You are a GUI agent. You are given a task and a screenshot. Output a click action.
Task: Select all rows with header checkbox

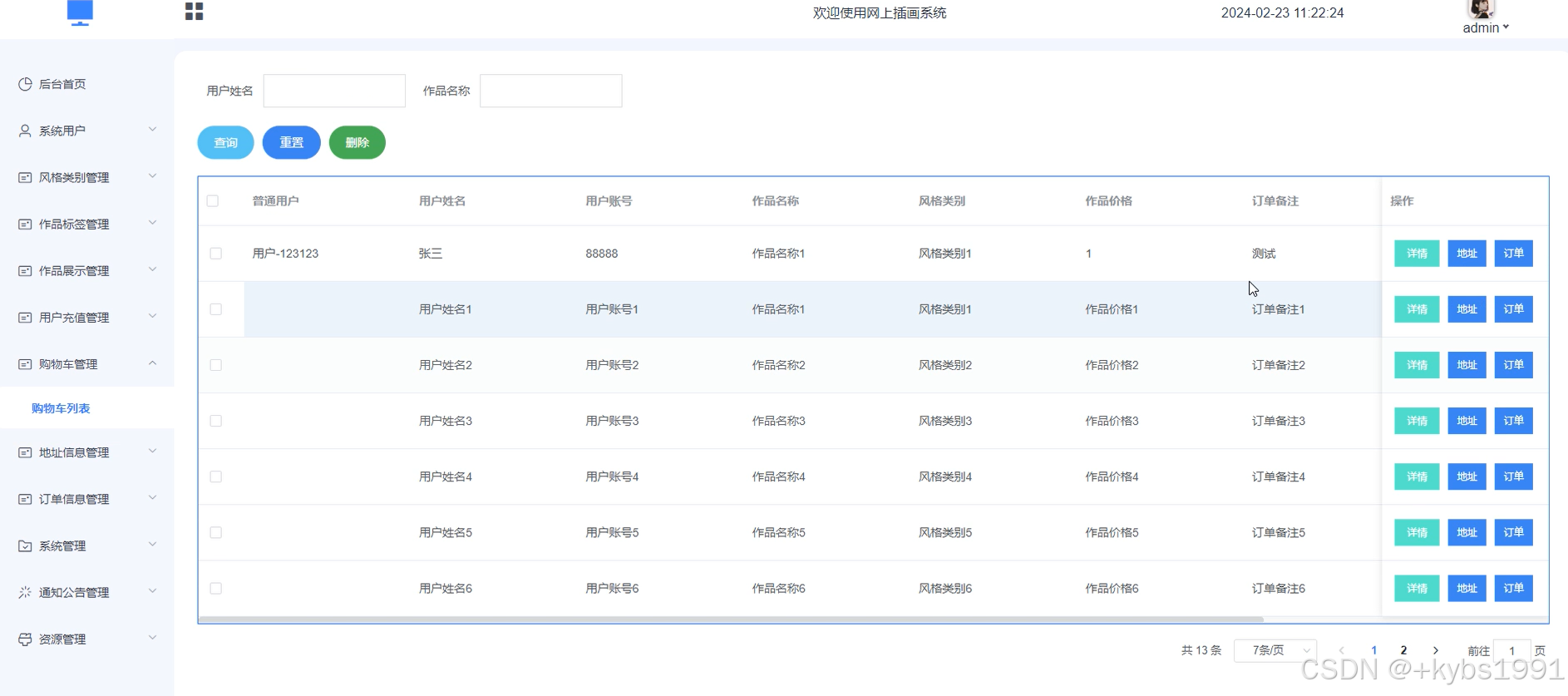tap(213, 200)
